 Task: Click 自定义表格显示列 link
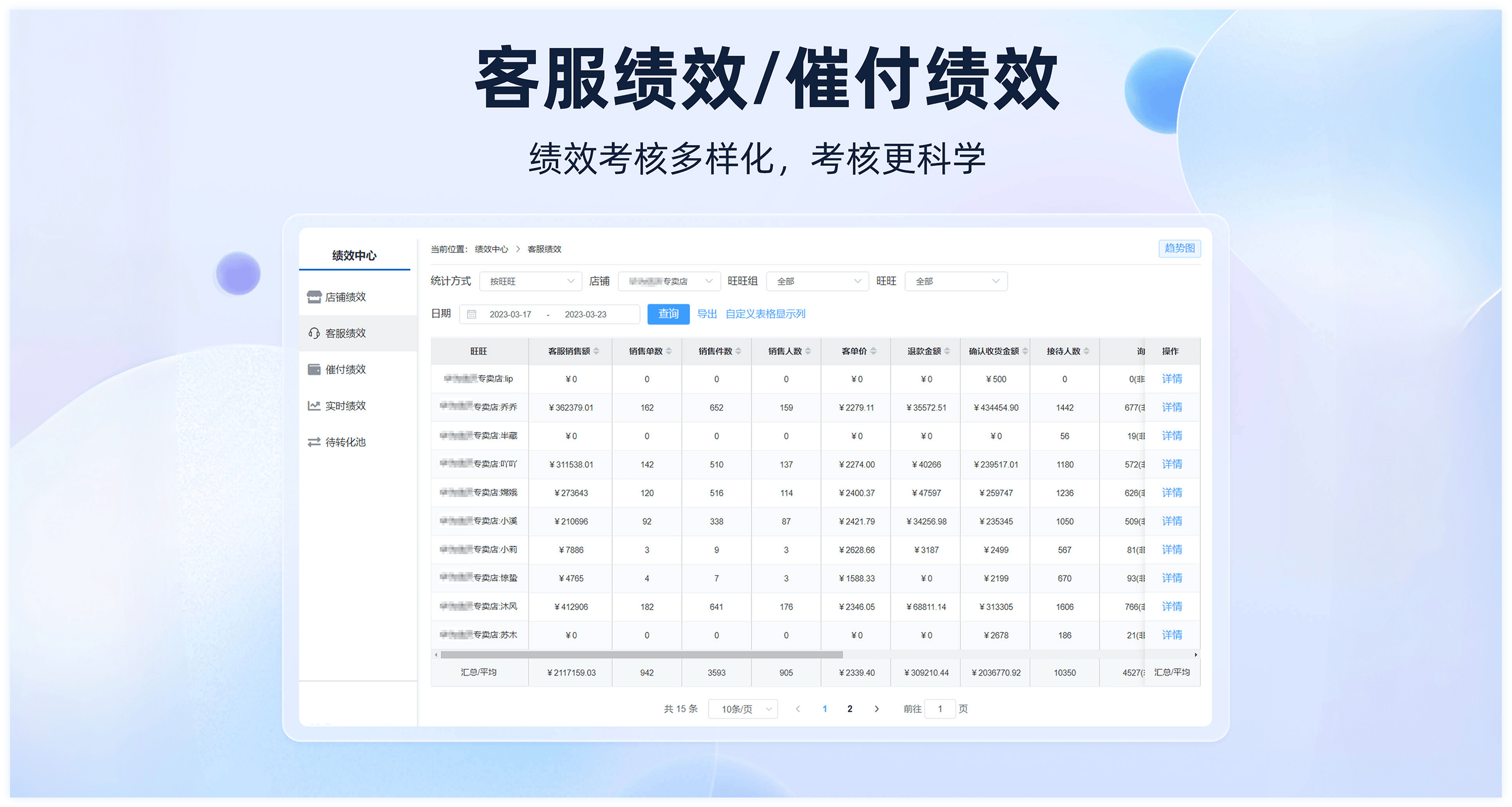(x=765, y=314)
